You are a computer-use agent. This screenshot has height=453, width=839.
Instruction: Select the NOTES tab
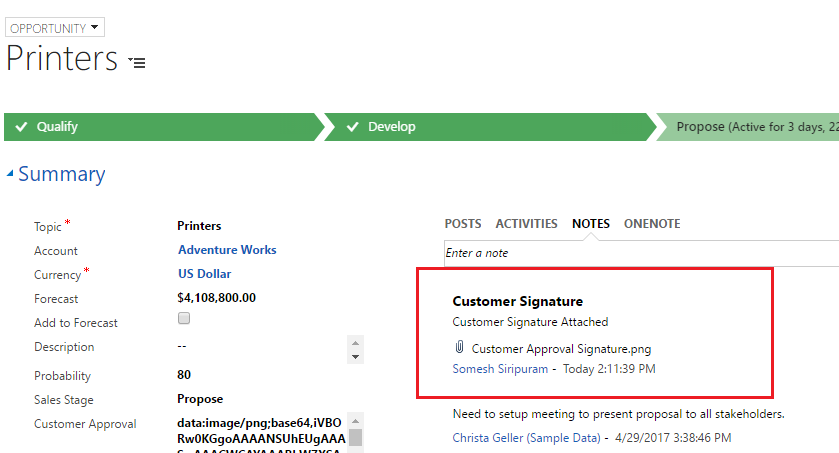tap(591, 224)
